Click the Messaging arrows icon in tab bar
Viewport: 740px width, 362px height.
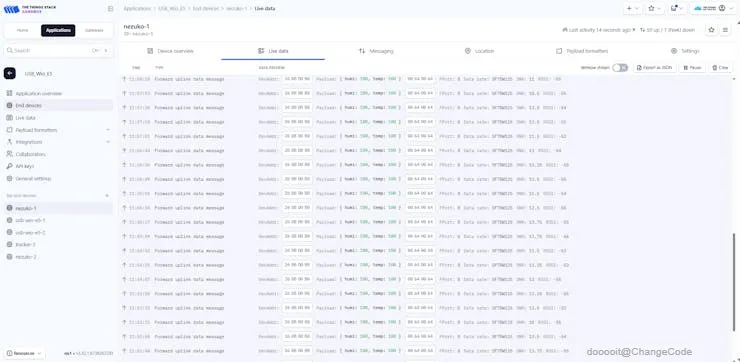click(362, 51)
